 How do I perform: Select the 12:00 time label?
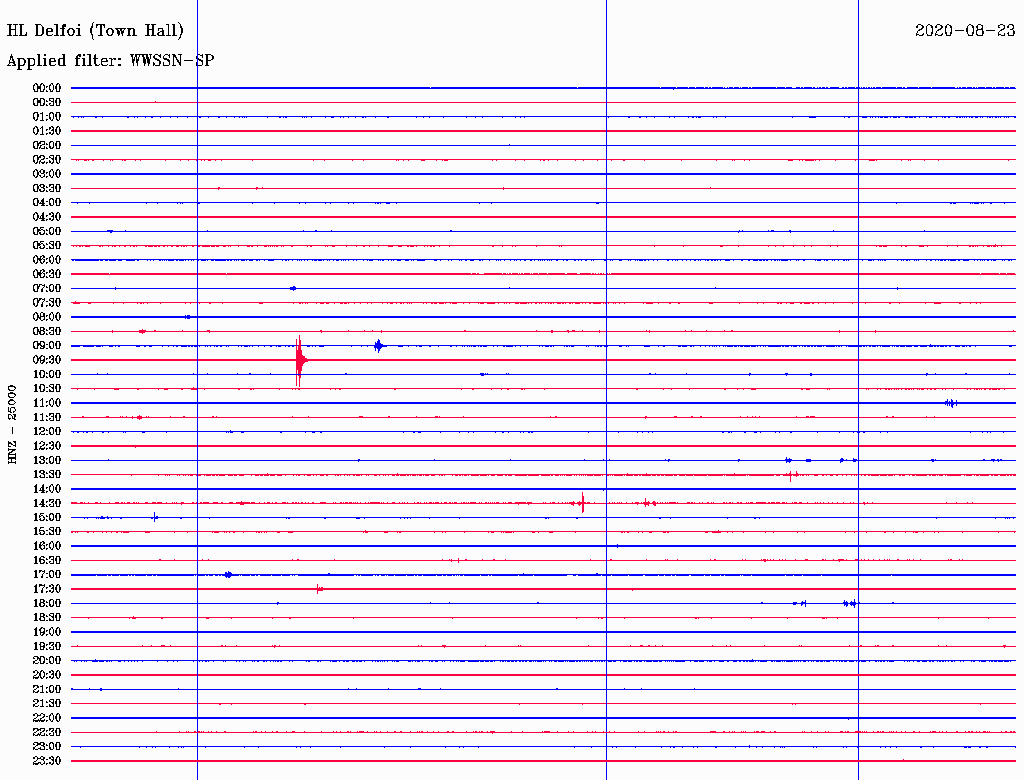47,431
